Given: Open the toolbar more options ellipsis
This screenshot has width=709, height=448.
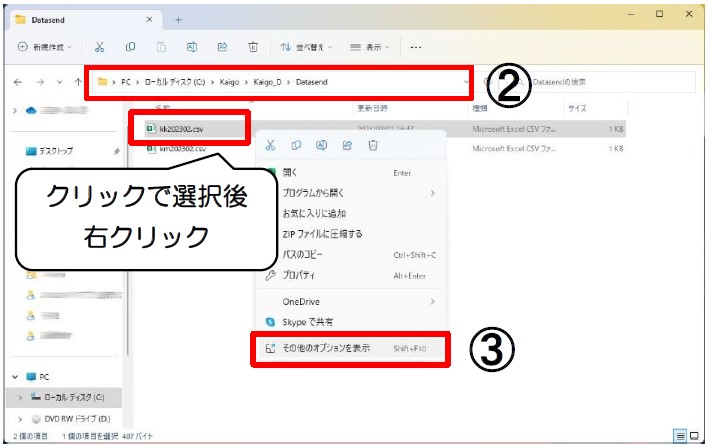Looking at the screenshot, I should click(416, 47).
